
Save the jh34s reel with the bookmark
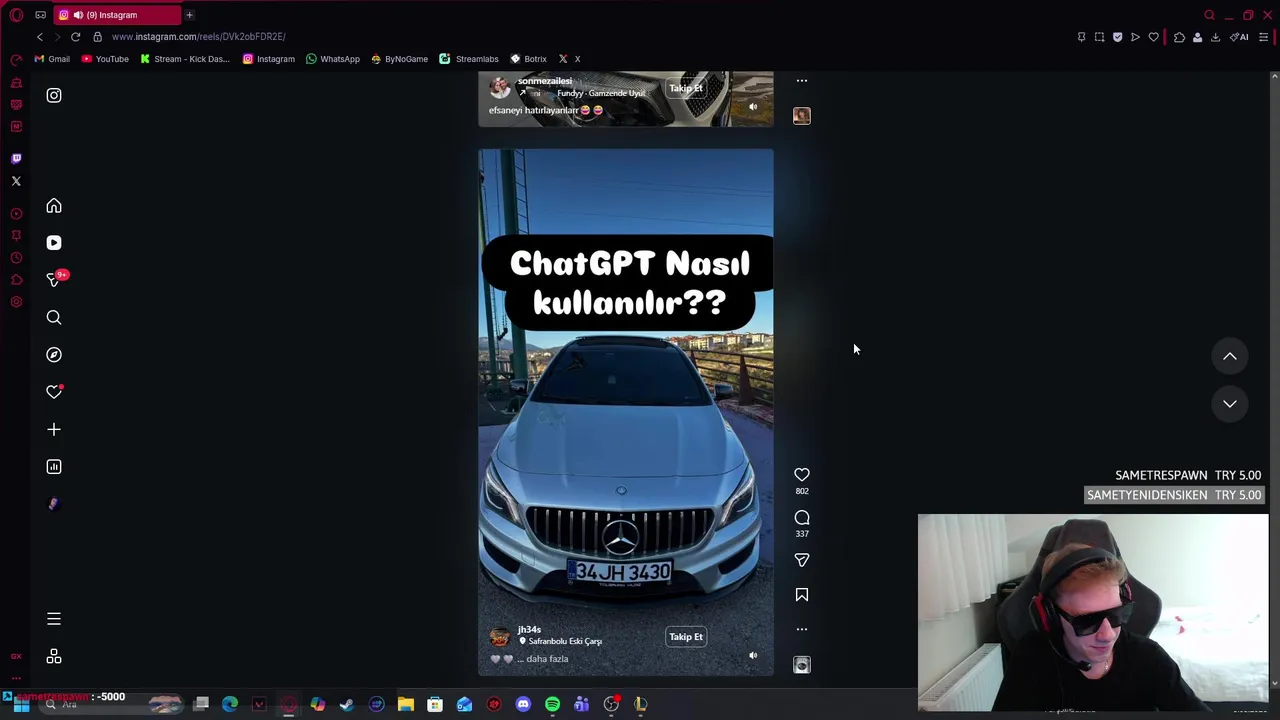pyautogui.click(x=802, y=595)
